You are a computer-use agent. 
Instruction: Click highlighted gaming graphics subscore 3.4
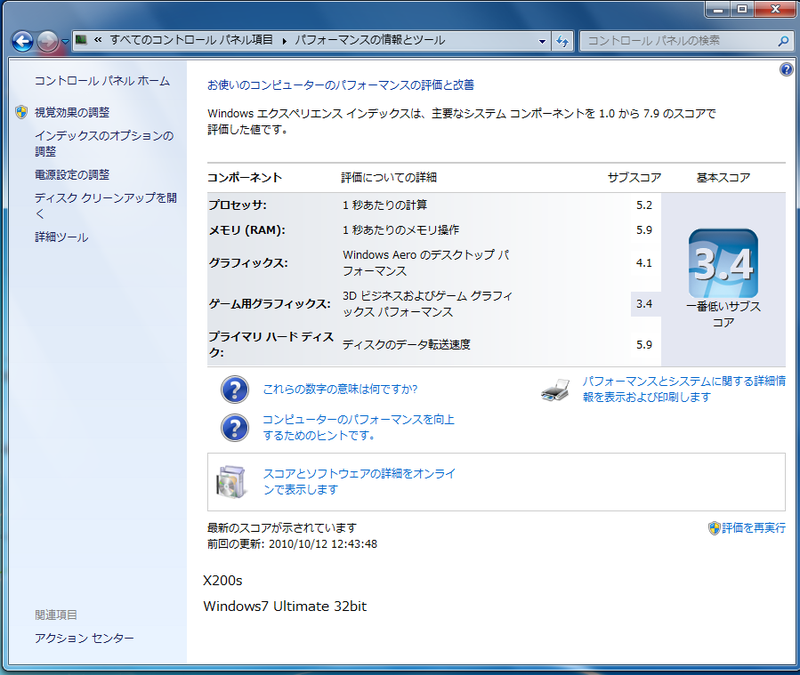pos(644,304)
